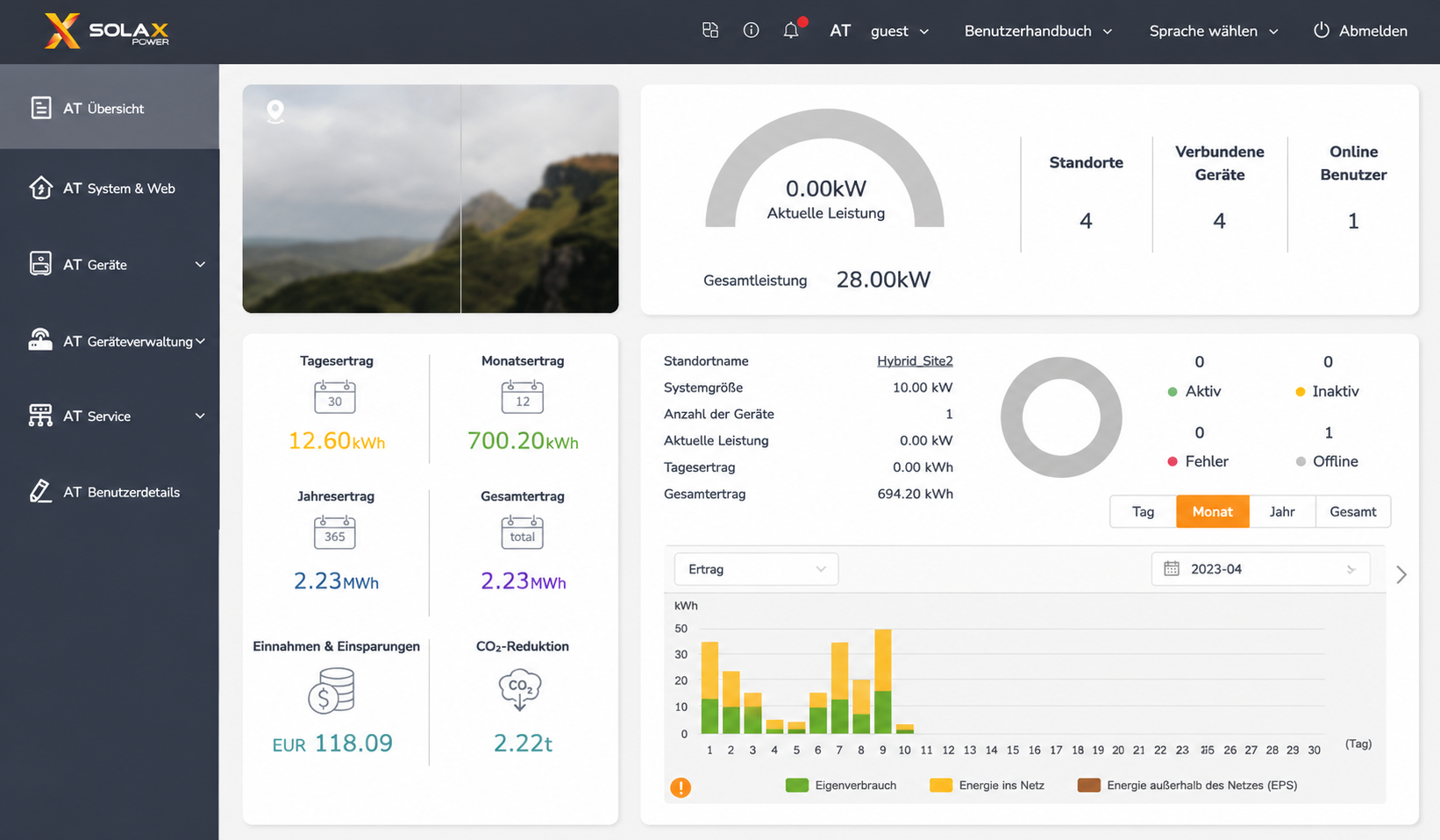The image size is (1440, 840).
Task: Toggle Energie ins Netz legend series
Action: pyautogui.click(x=987, y=786)
